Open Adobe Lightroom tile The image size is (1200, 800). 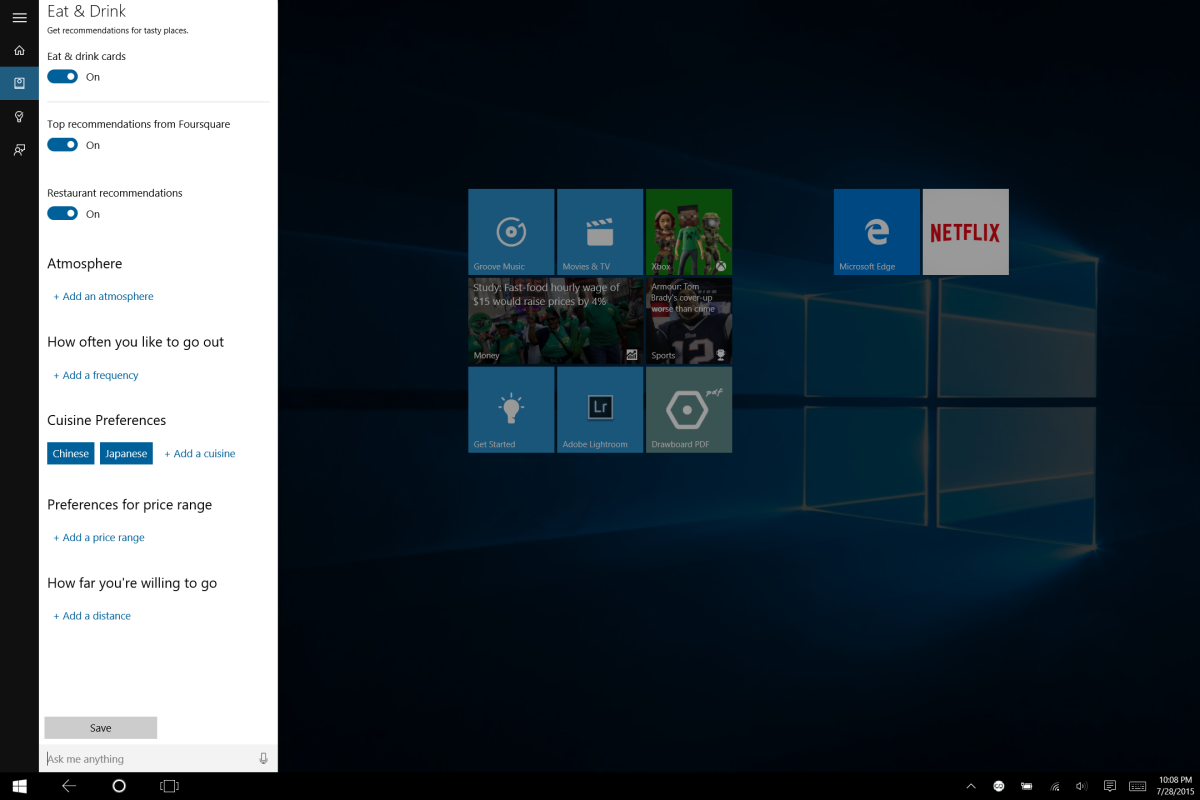coord(600,409)
